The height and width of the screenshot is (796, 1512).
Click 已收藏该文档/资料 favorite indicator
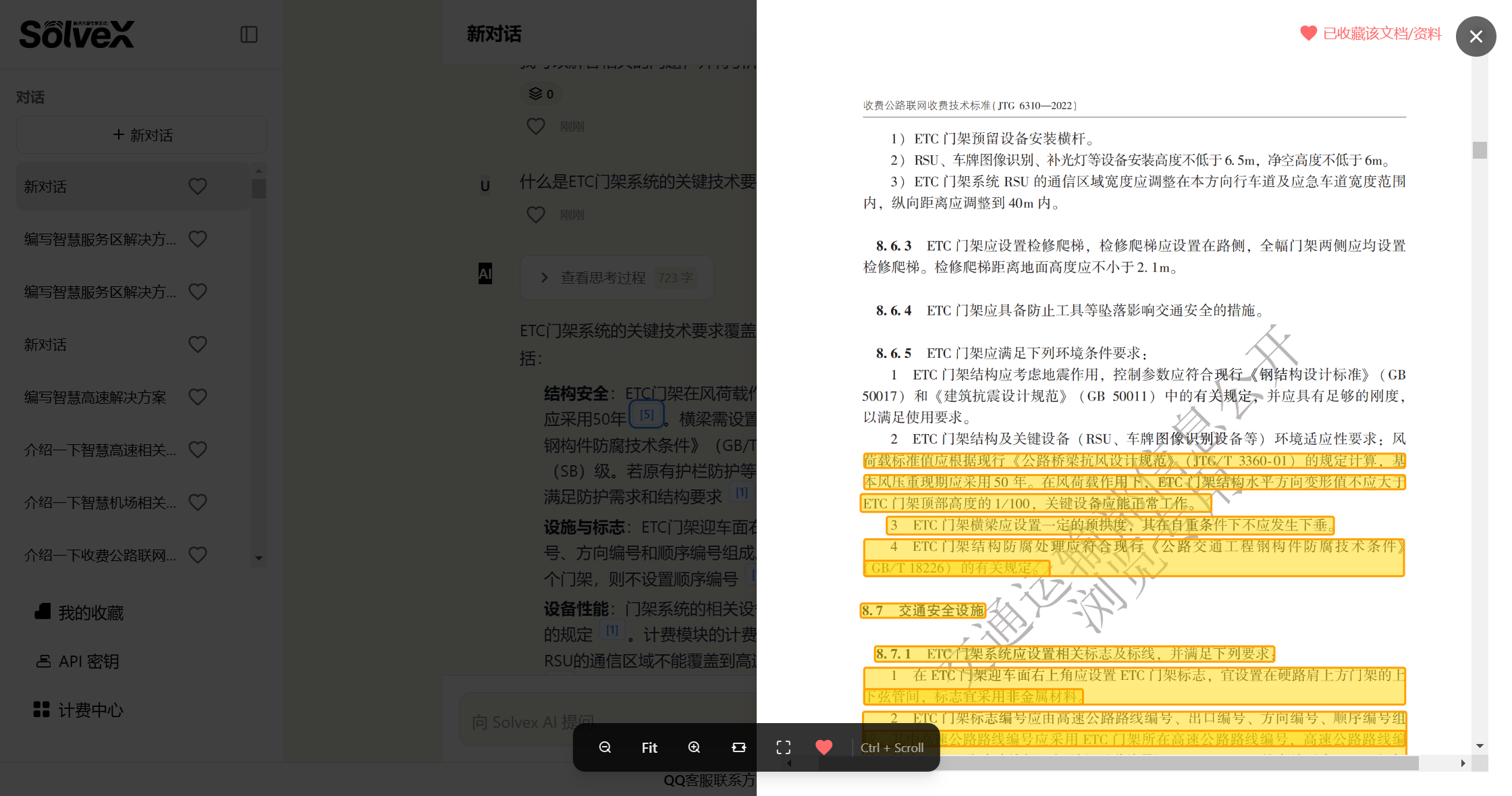click(x=1370, y=34)
